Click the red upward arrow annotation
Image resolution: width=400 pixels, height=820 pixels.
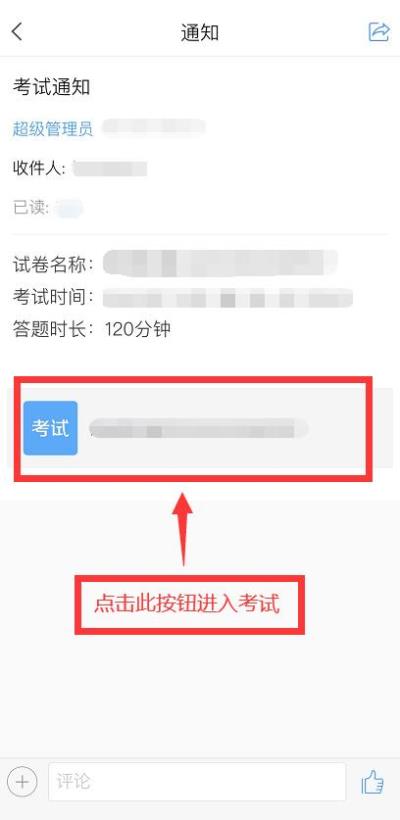click(183, 528)
